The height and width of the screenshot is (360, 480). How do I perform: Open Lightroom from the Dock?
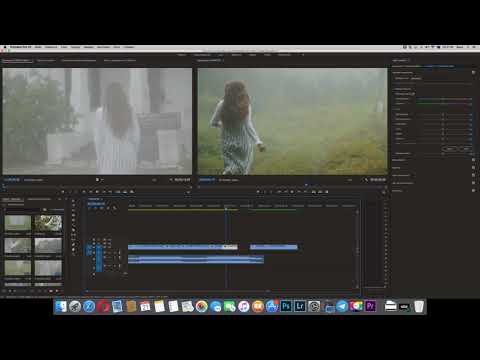300,306
